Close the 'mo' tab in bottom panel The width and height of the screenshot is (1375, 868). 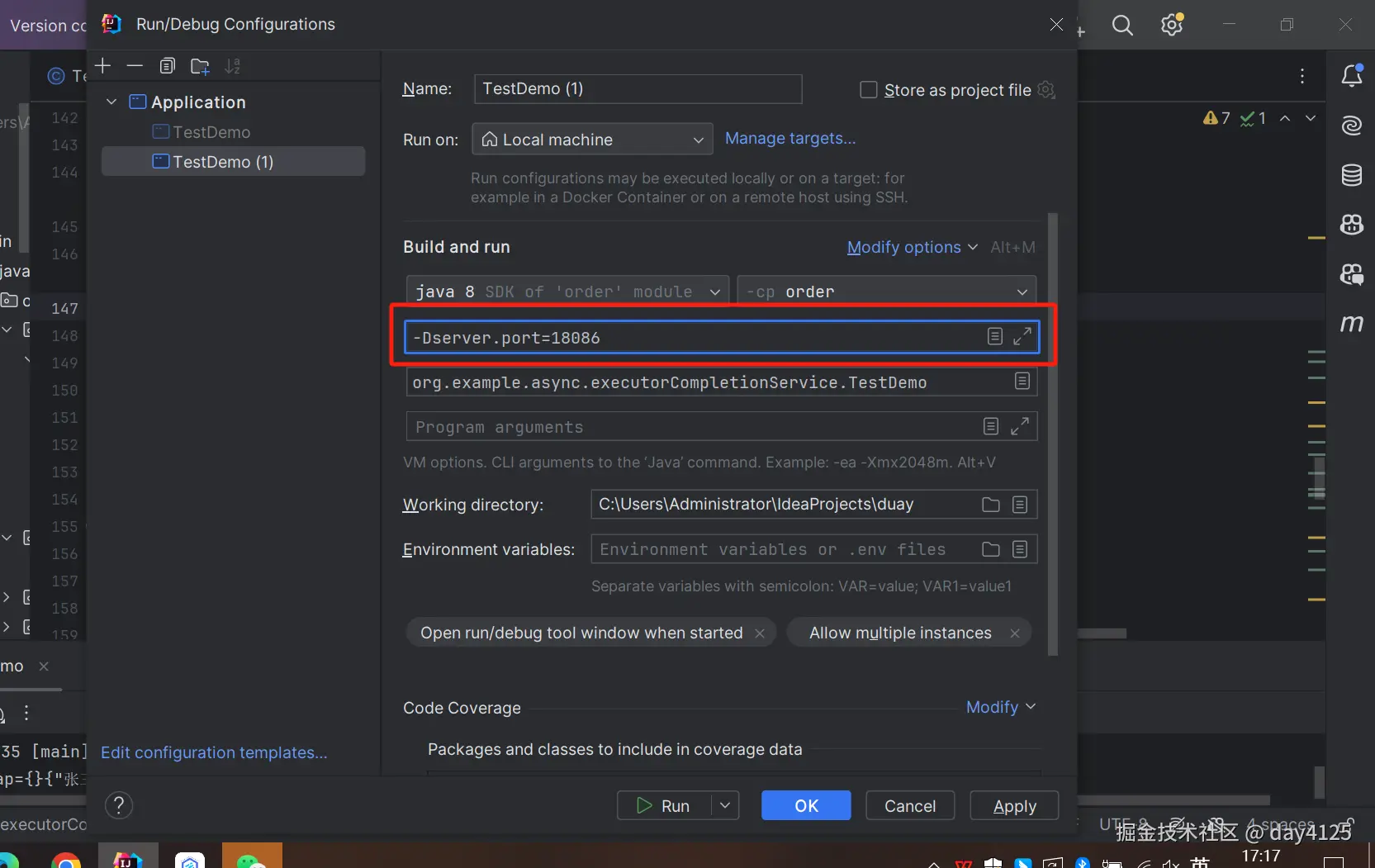coord(44,666)
